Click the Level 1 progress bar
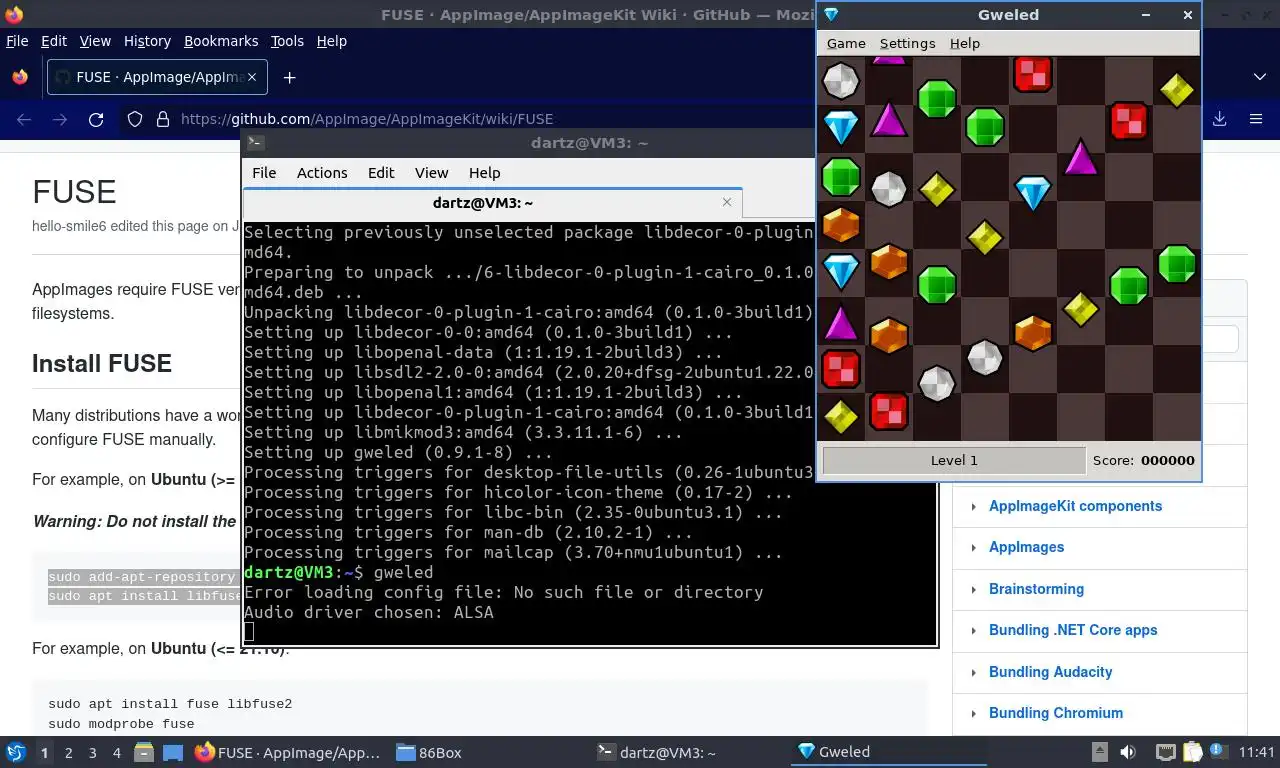This screenshot has width=1280, height=768. pyautogui.click(x=954, y=460)
